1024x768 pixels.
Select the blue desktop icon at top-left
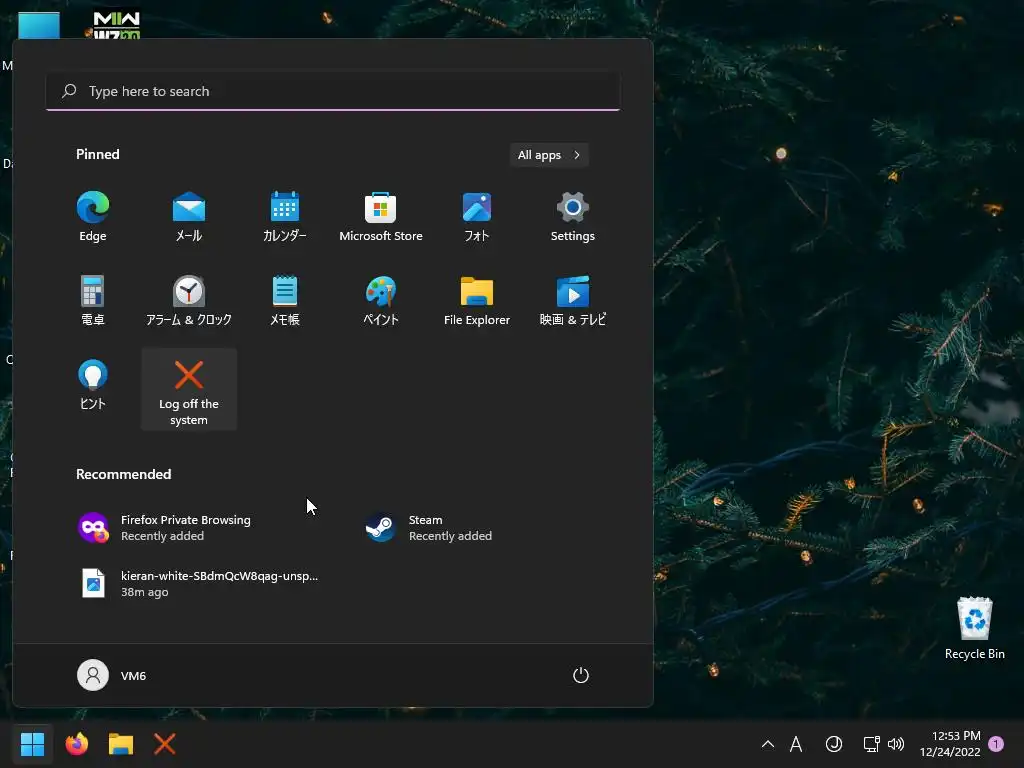click(x=39, y=25)
